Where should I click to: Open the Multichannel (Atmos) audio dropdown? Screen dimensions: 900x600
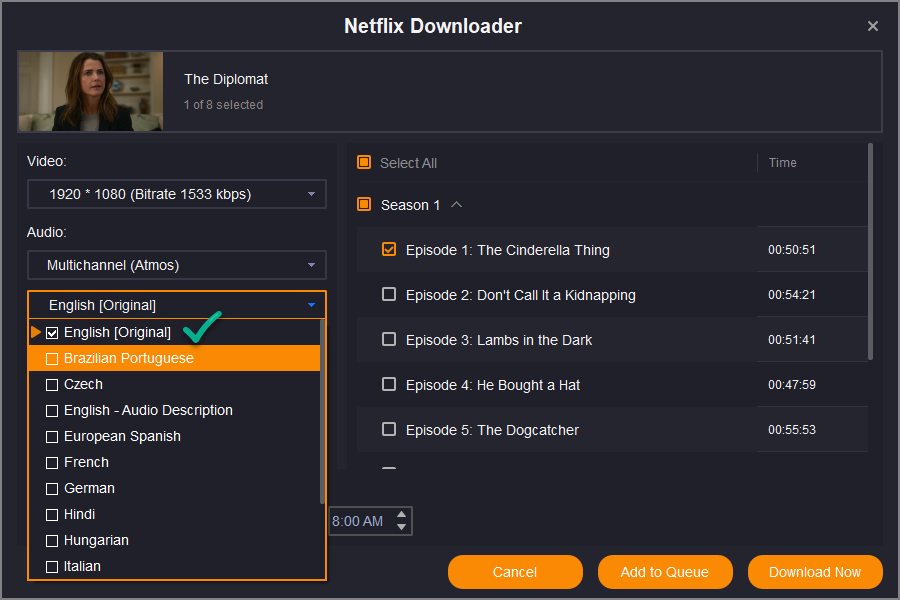click(x=177, y=265)
